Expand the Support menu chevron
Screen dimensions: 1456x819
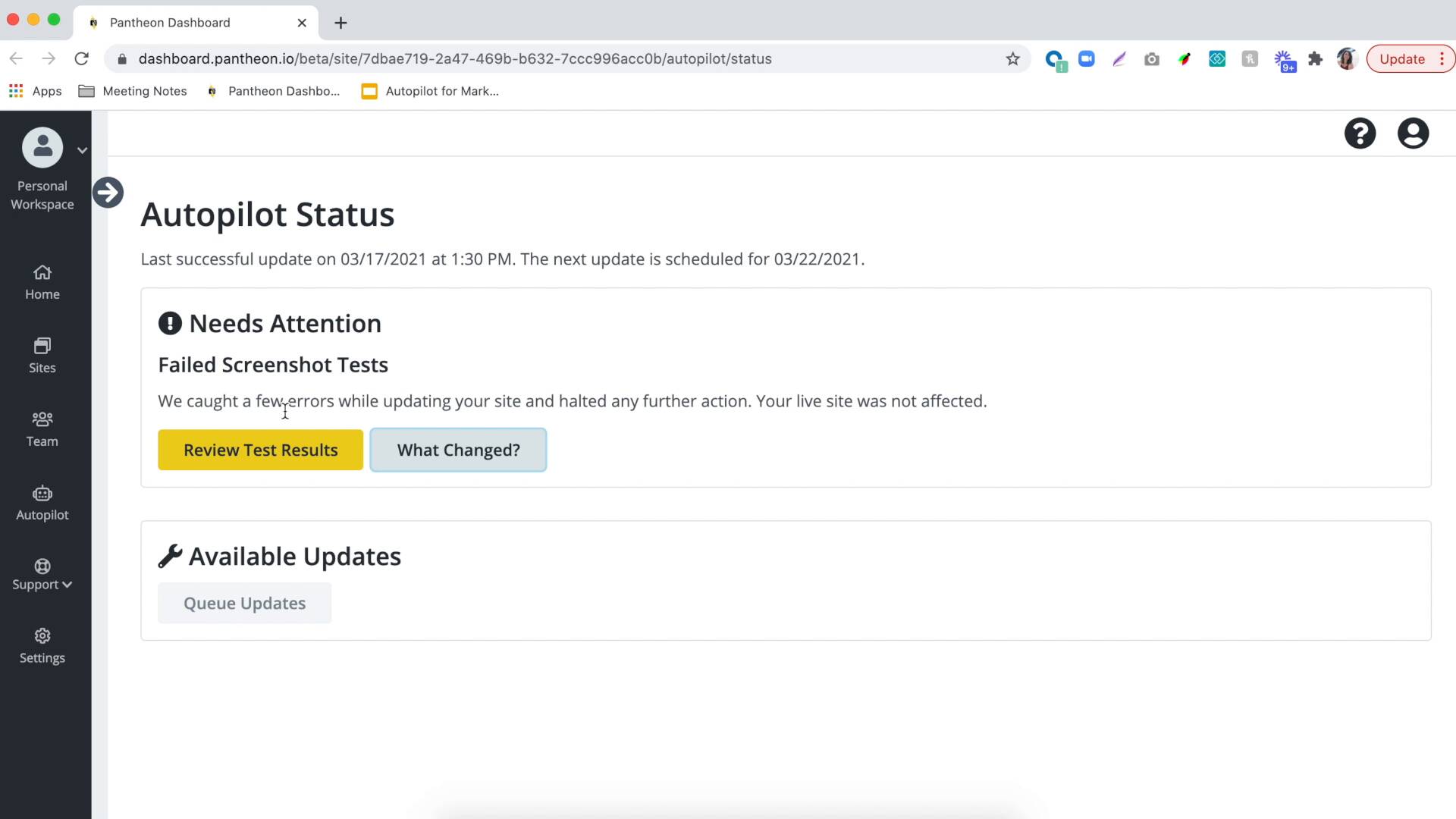pos(67,585)
